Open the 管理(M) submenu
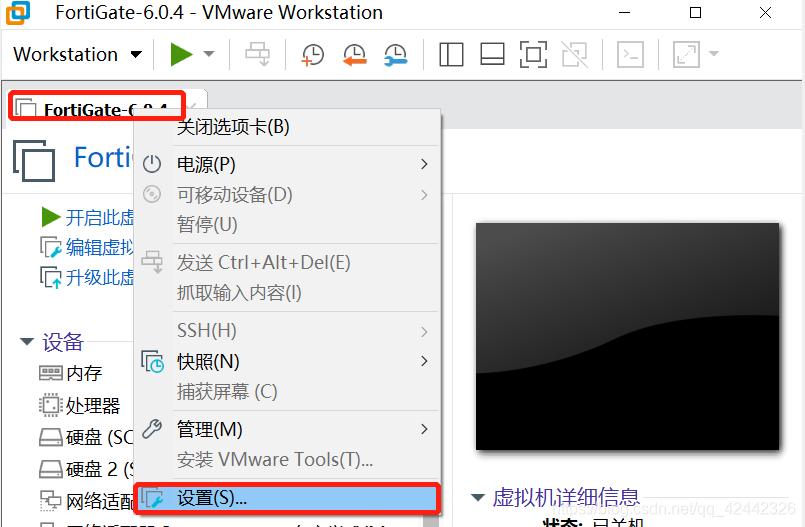805x527 pixels. click(286, 430)
